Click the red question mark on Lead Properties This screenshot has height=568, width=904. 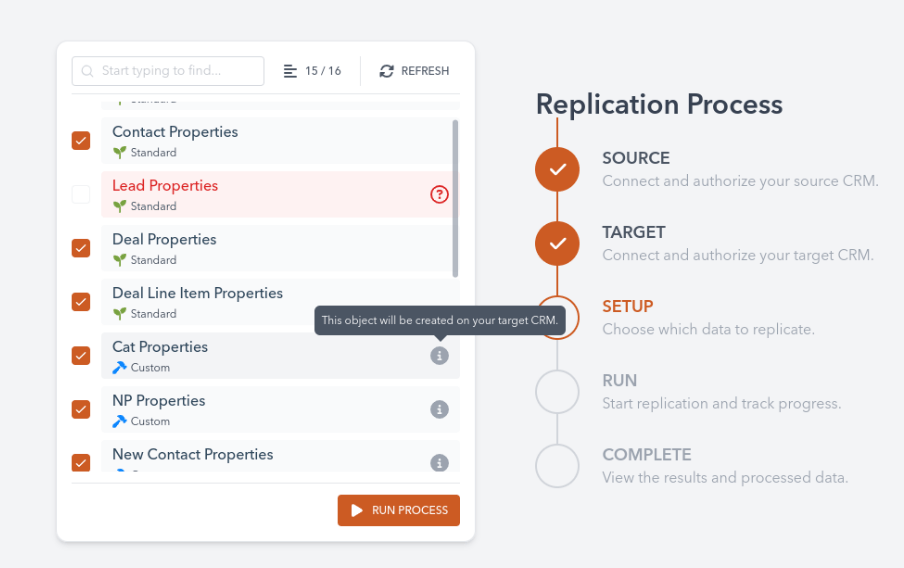point(439,195)
